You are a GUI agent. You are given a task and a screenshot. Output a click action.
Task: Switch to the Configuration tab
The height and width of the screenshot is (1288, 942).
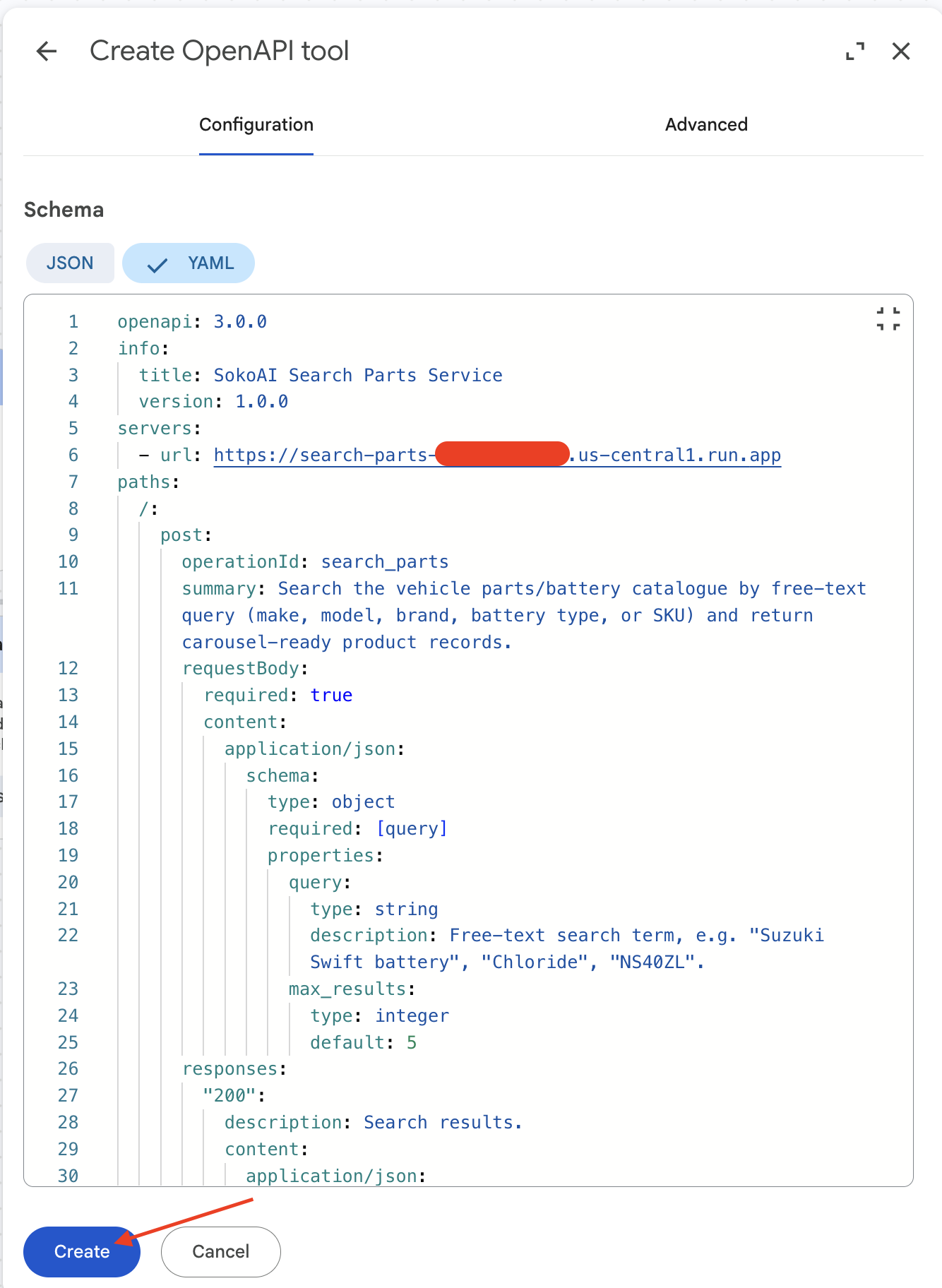click(256, 124)
